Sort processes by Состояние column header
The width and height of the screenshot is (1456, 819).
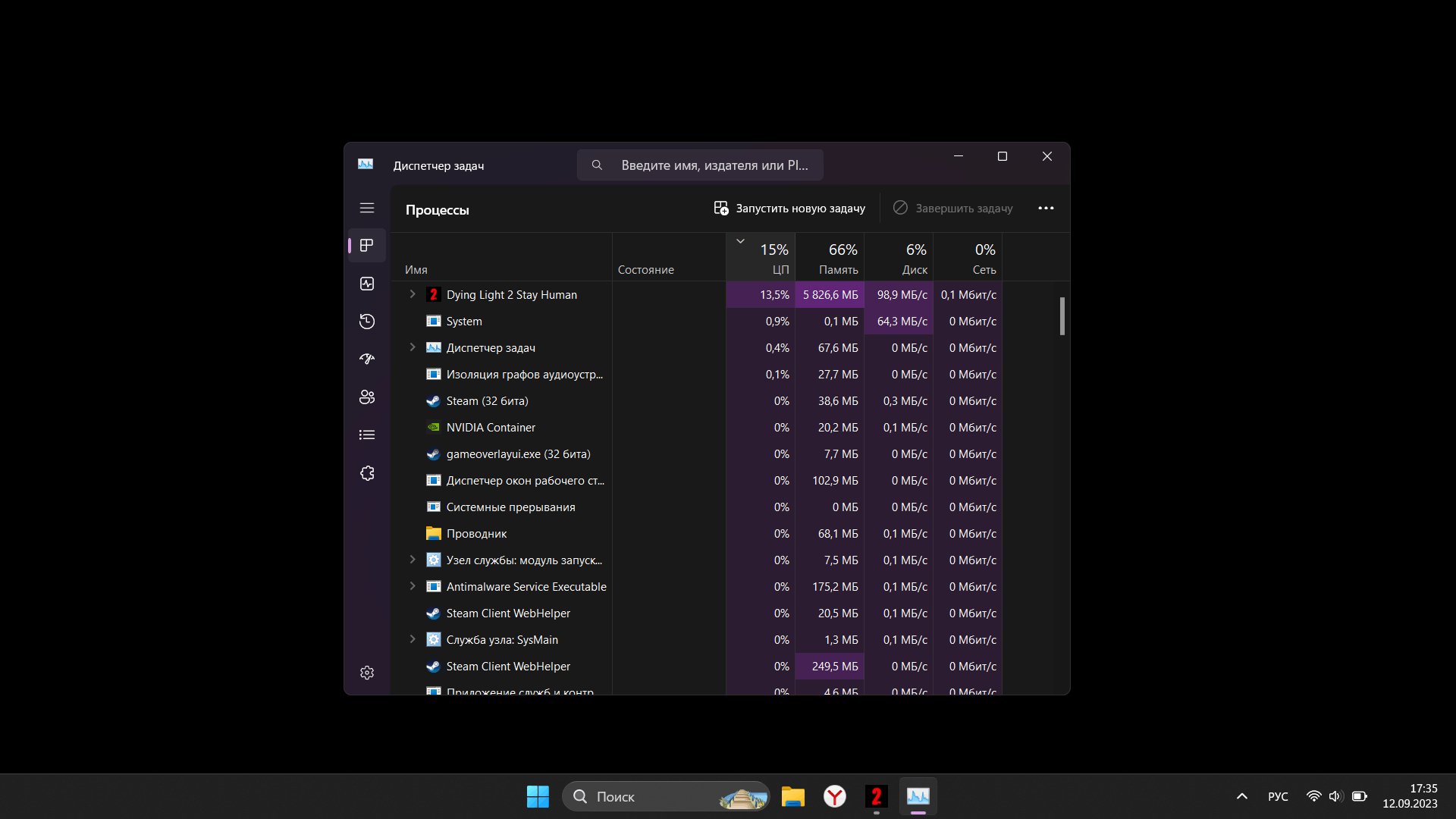(x=669, y=257)
